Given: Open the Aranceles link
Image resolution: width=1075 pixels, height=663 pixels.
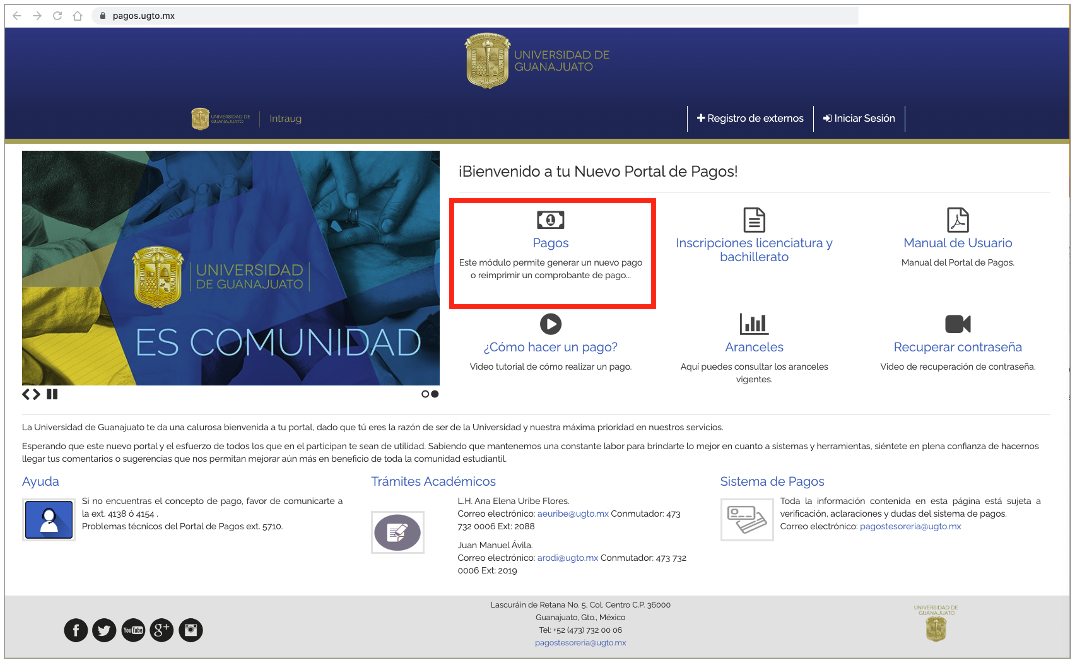Looking at the screenshot, I should coord(754,347).
